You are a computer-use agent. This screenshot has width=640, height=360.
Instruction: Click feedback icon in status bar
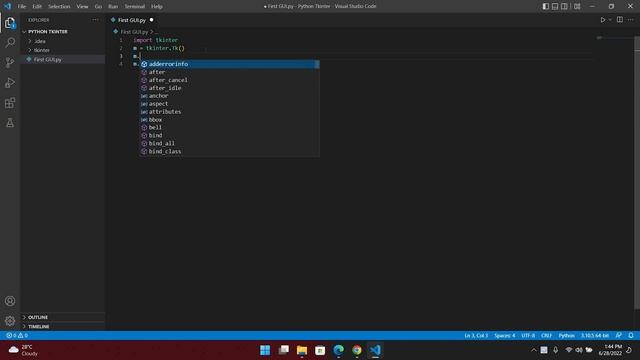[x=619, y=335]
